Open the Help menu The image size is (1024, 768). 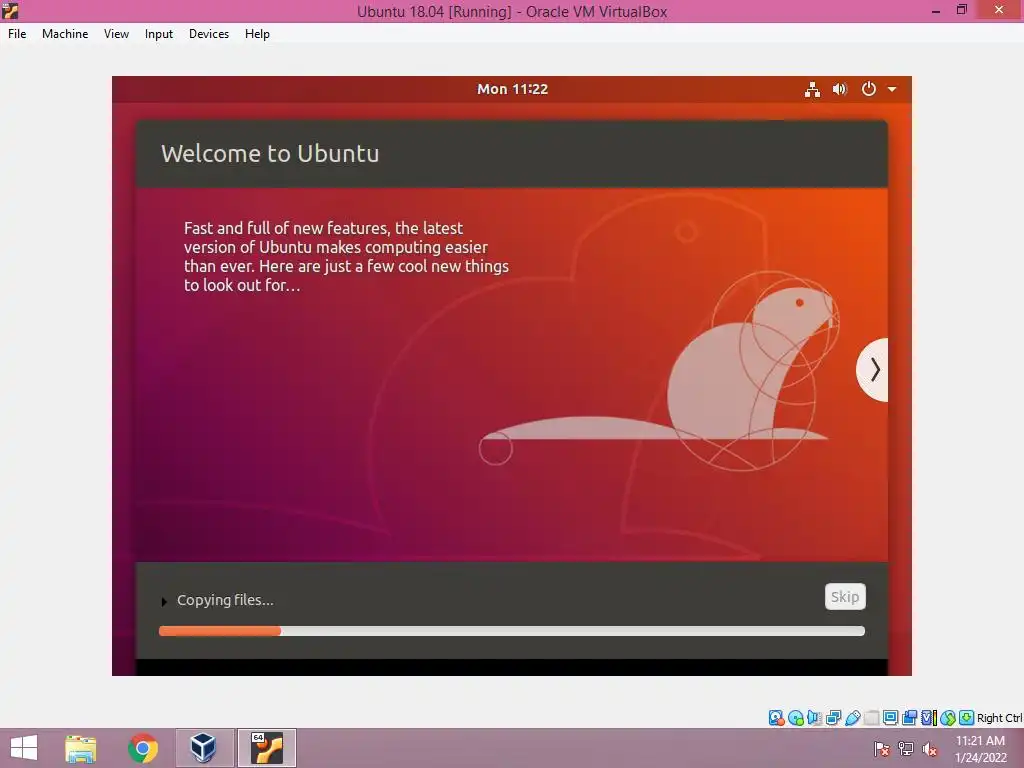point(257,34)
